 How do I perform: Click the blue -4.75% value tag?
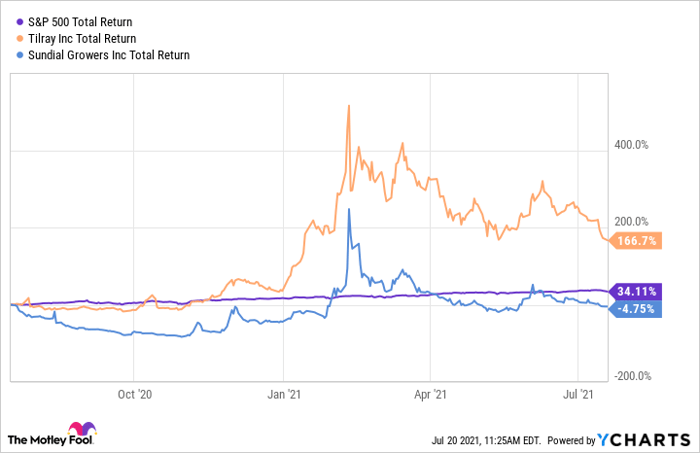pos(632,308)
